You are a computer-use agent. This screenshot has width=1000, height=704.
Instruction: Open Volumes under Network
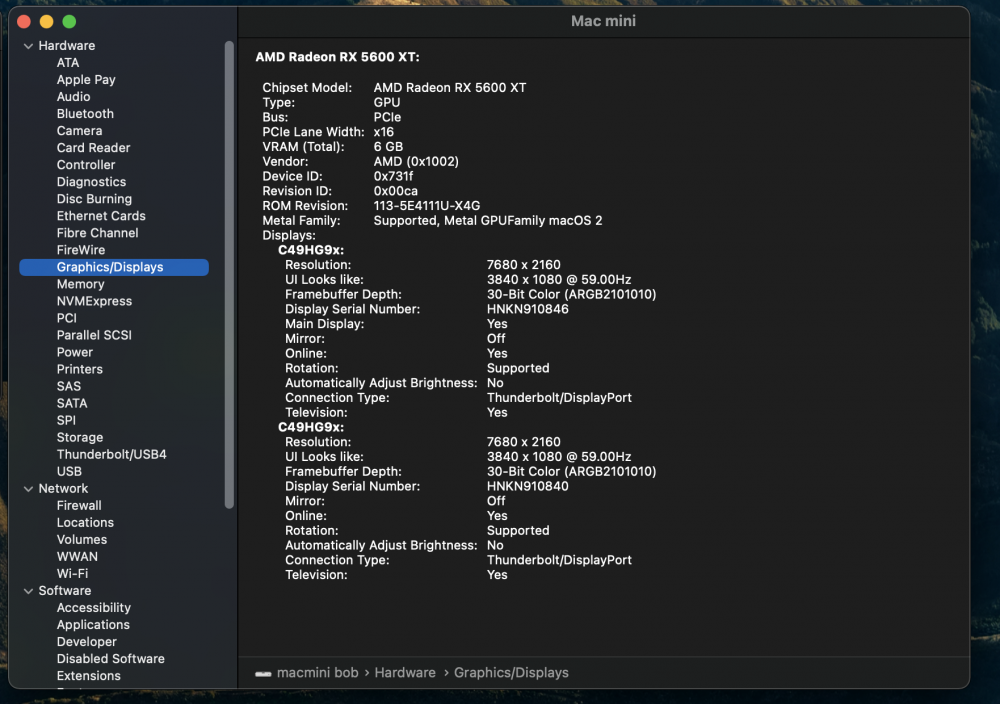(82, 539)
